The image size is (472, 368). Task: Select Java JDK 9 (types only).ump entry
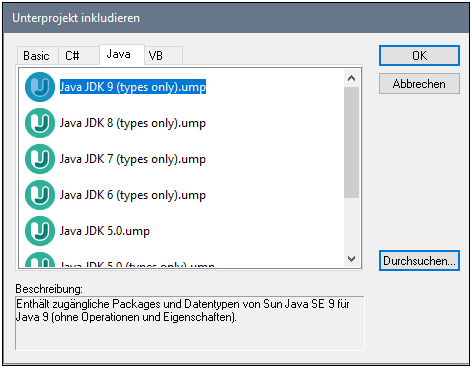133,87
